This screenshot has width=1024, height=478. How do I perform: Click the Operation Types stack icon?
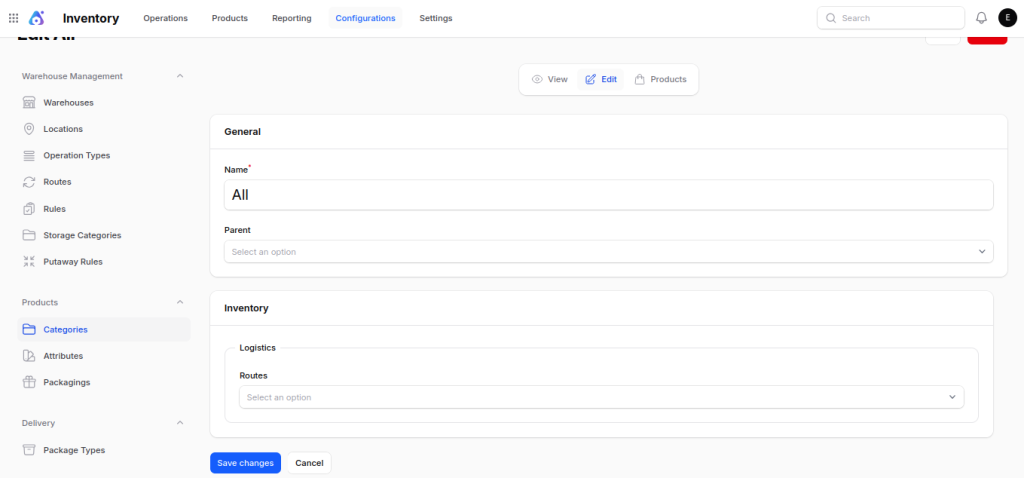pyautogui.click(x=29, y=155)
